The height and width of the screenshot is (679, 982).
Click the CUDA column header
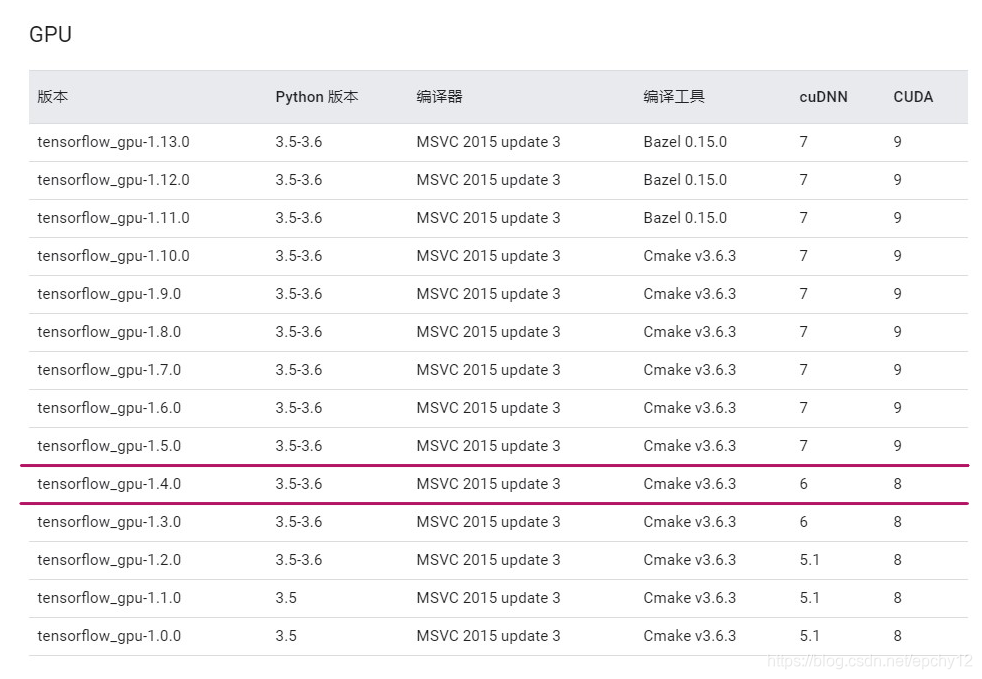pos(913,96)
